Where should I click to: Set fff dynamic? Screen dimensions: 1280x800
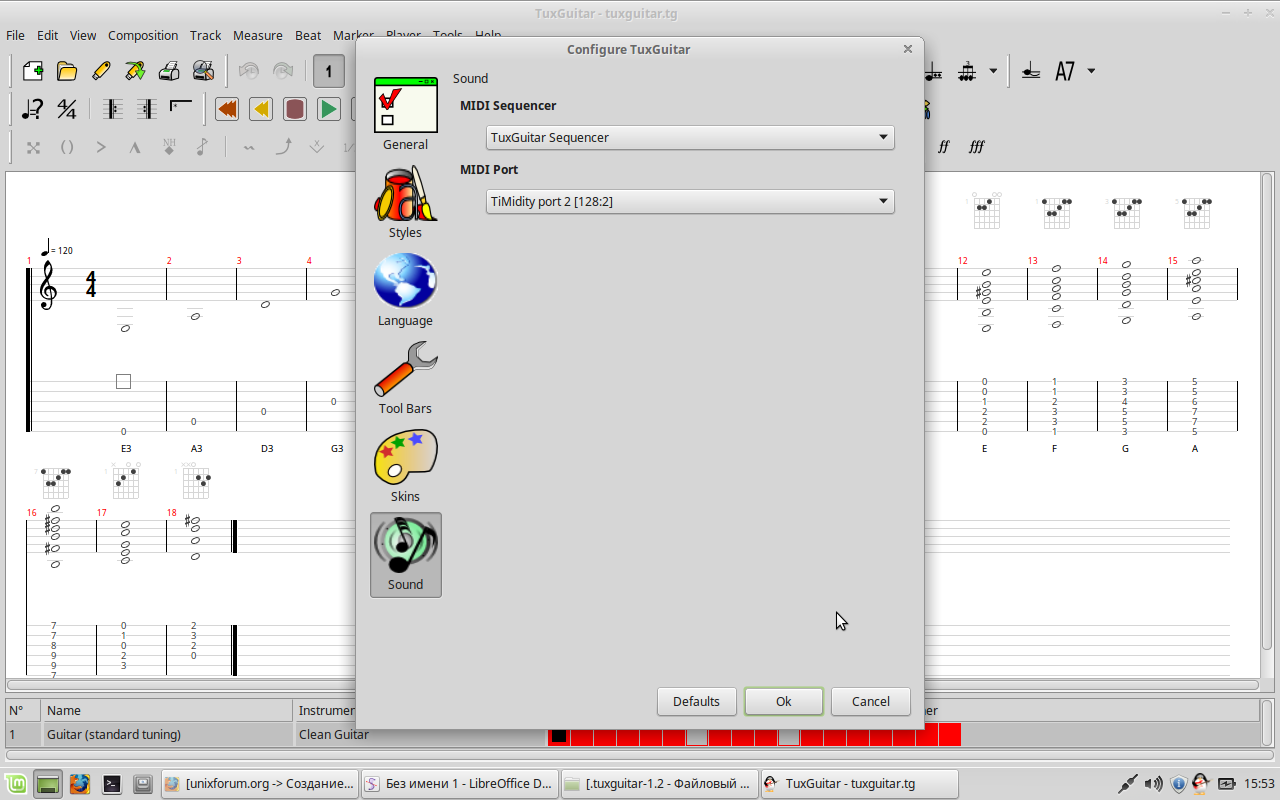977,147
